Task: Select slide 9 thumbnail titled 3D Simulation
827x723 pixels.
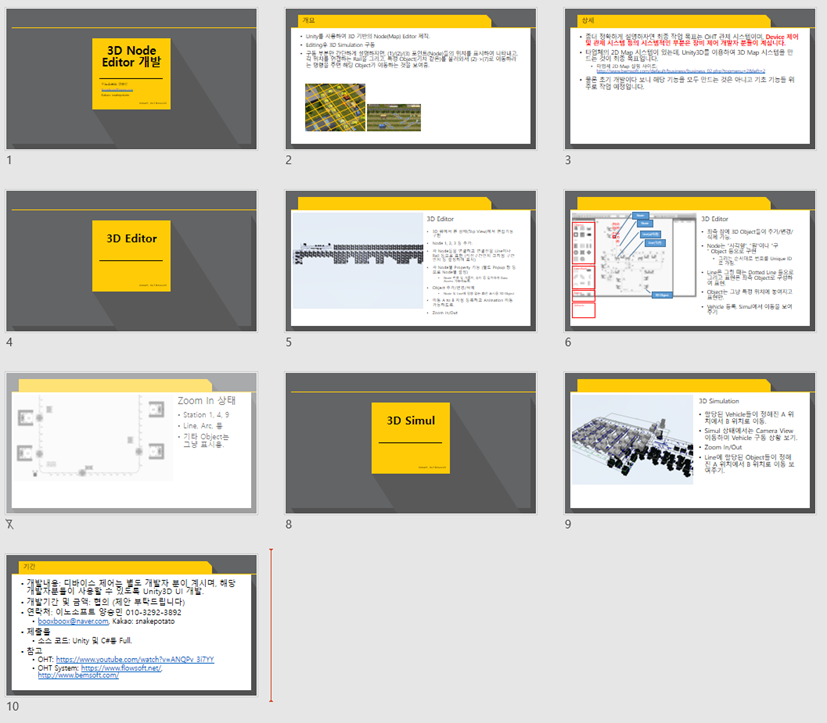Action: pos(690,443)
